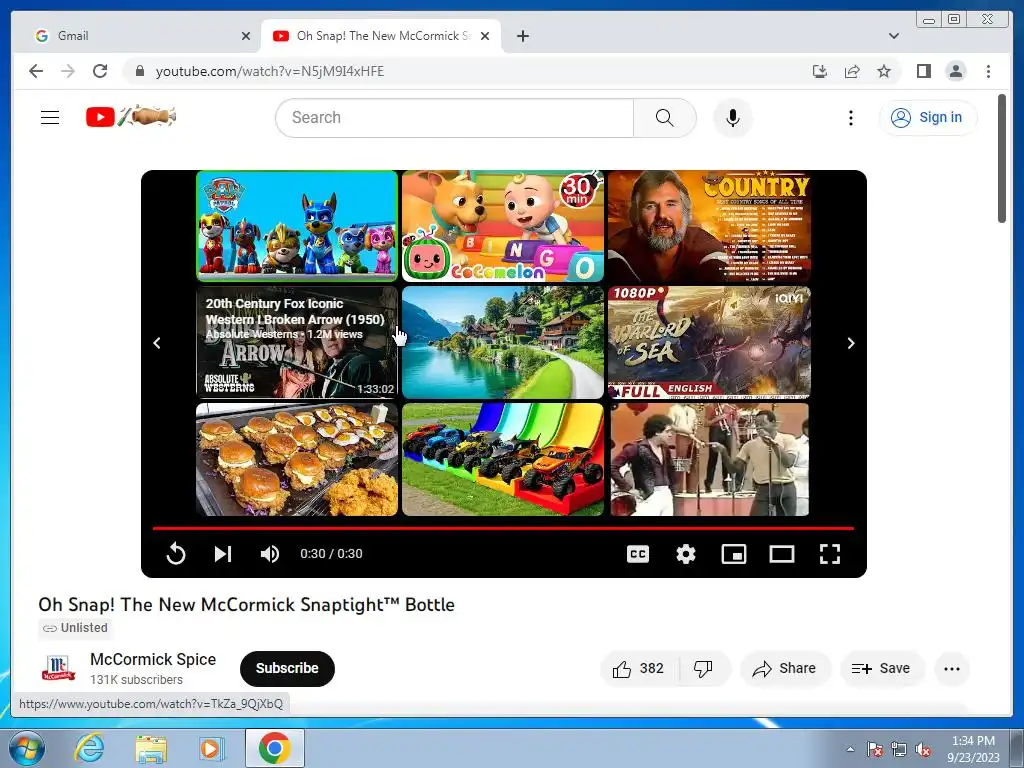Bookmark this page with star
1024x768 pixels.
[884, 71]
